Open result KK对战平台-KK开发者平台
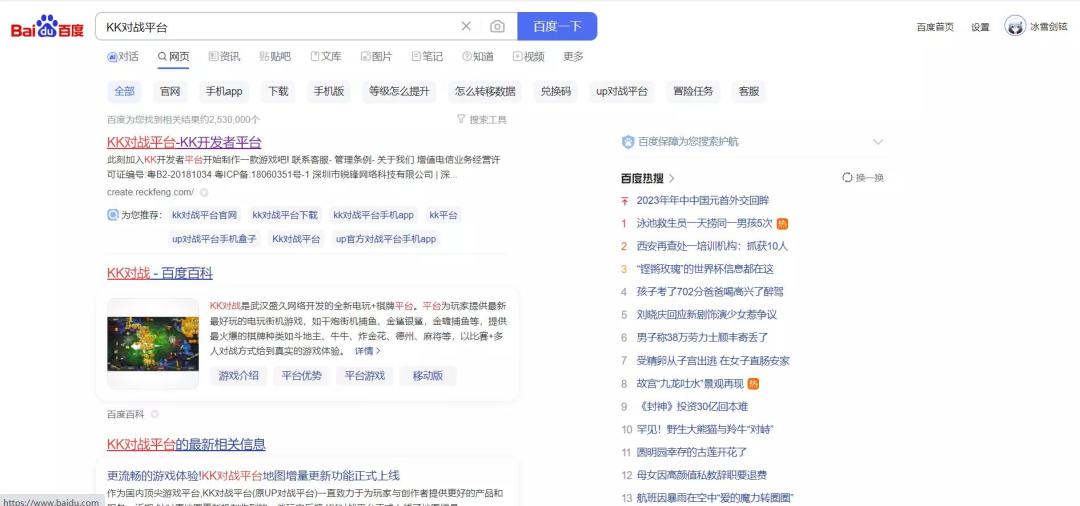This screenshot has width=1080, height=506. [184, 143]
